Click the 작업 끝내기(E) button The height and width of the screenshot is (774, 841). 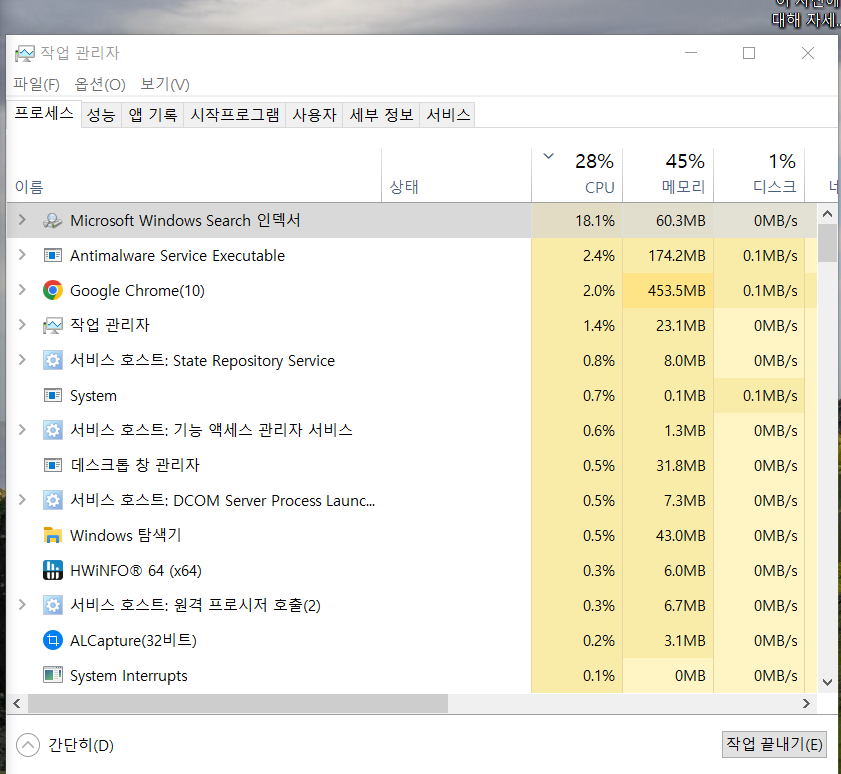[x=774, y=744]
